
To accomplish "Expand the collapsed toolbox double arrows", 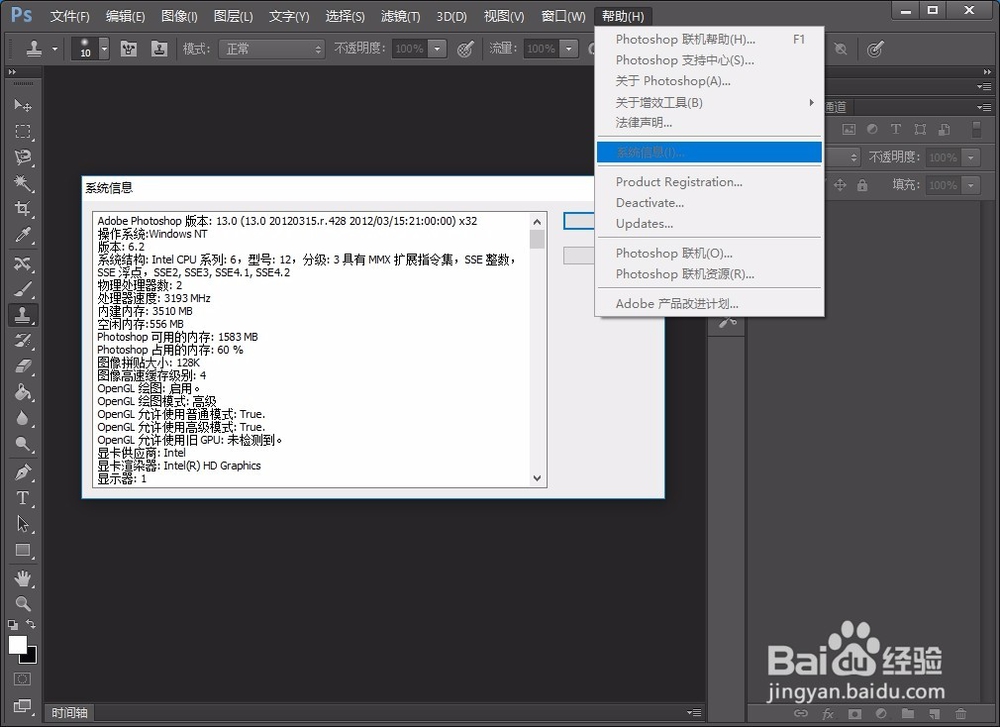I will click(x=11, y=72).
